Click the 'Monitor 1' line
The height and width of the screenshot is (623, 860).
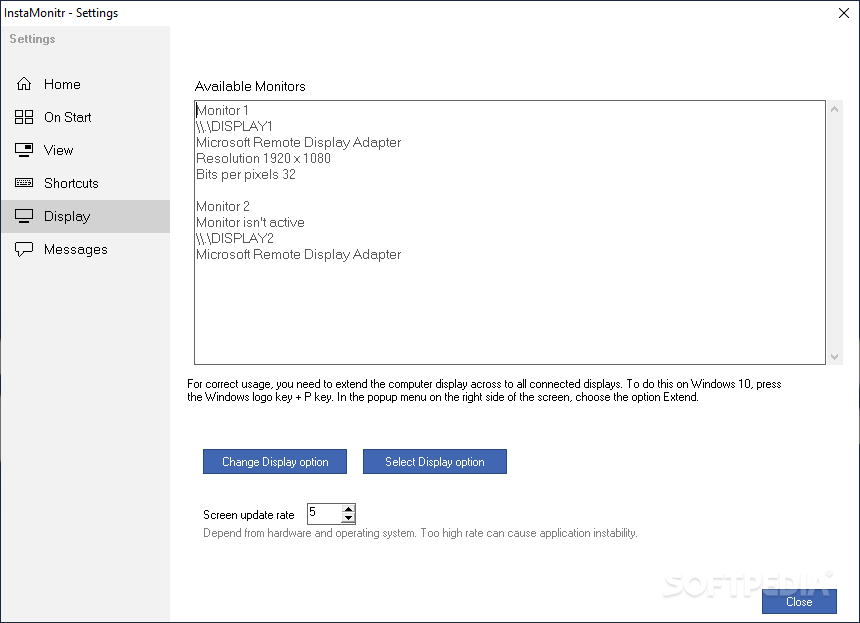point(222,110)
